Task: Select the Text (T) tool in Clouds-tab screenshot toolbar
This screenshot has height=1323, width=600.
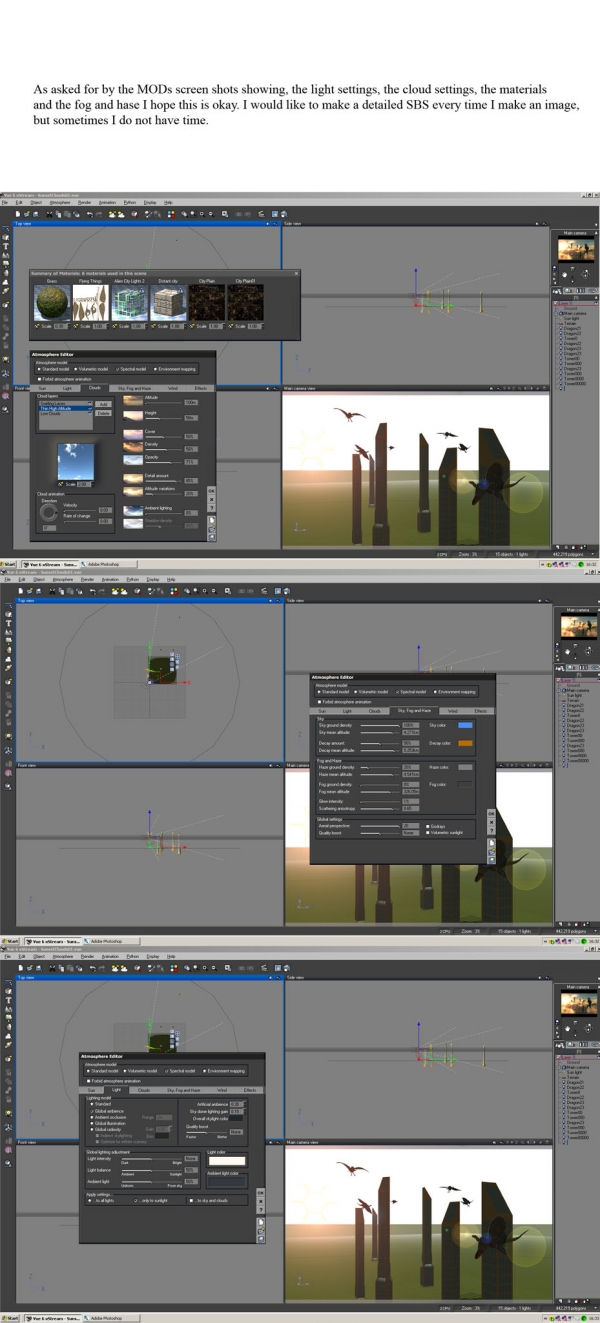Action: tap(6, 246)
